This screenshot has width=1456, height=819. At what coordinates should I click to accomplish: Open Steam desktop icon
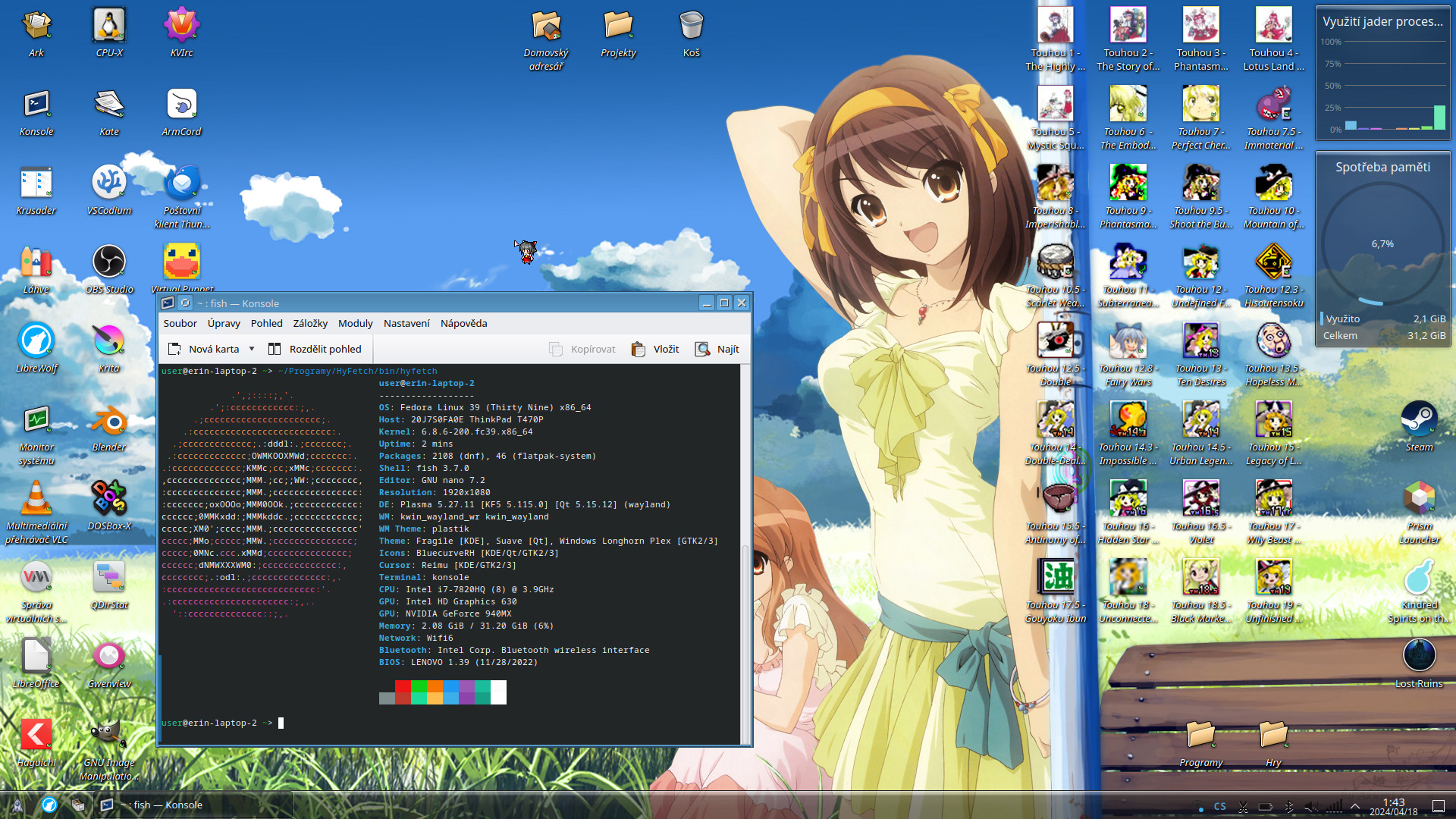tap(1419, 428)
